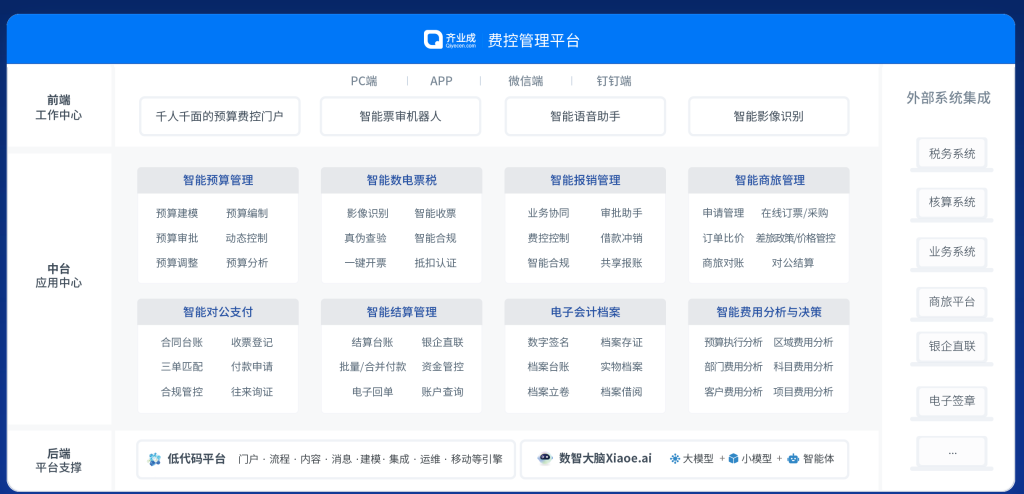Select 千人千面的预算费控门户 box

(x=219, y=116)
